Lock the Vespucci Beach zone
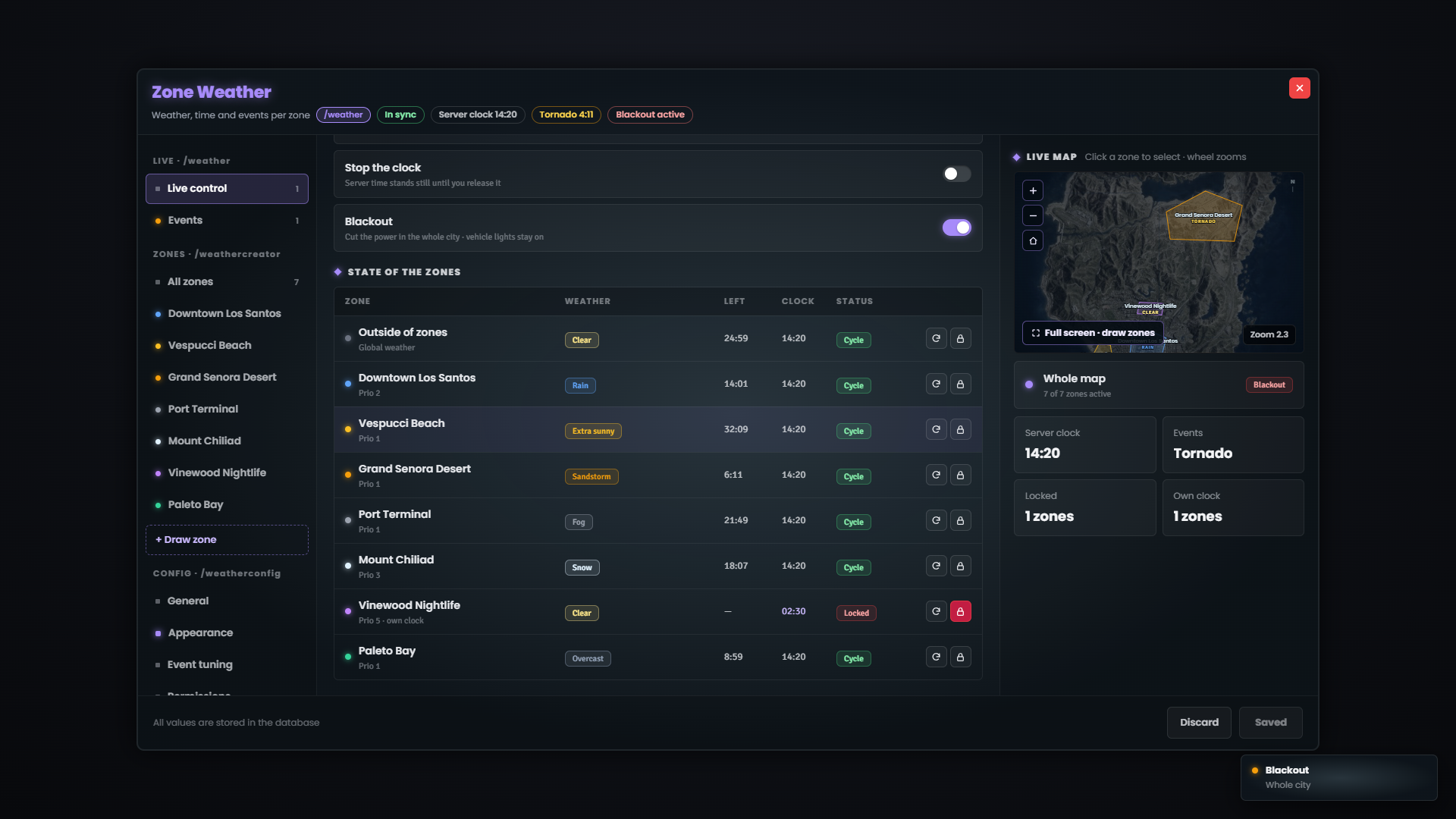Image resolution: width=1456 pixels, height=819 pixels. pyautogui.click(x=961, y=430)
